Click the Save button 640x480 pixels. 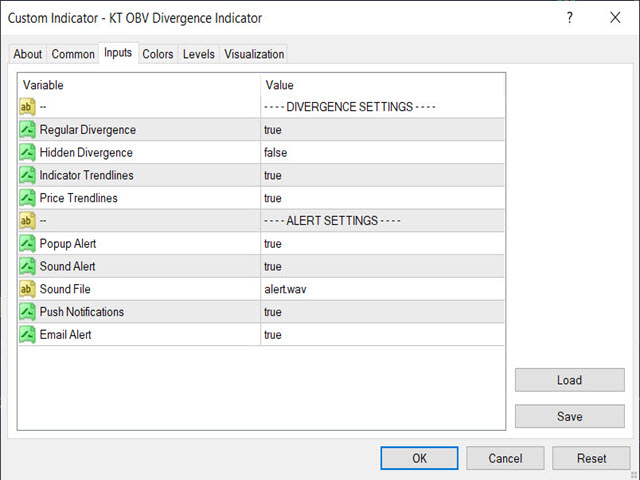coord(570,416)
